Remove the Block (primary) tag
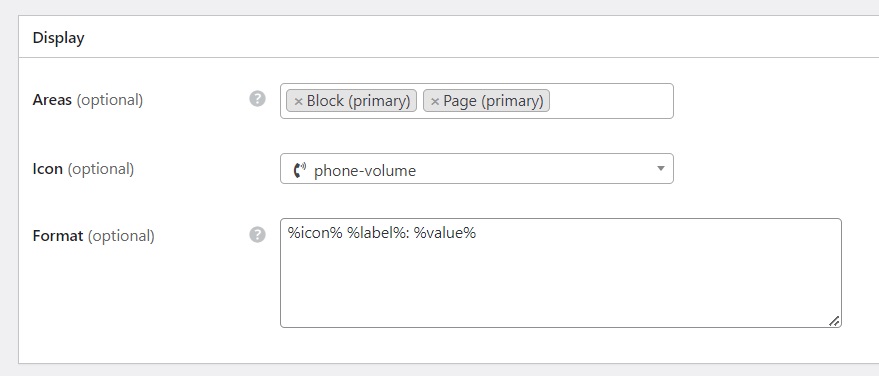The image size is (879, 376). tap(298, 101)
